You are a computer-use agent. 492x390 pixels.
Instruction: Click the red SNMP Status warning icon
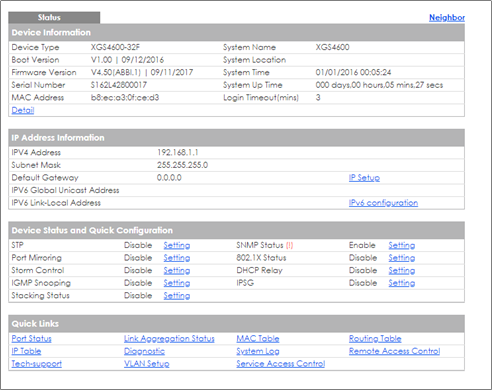pos(289,245)
